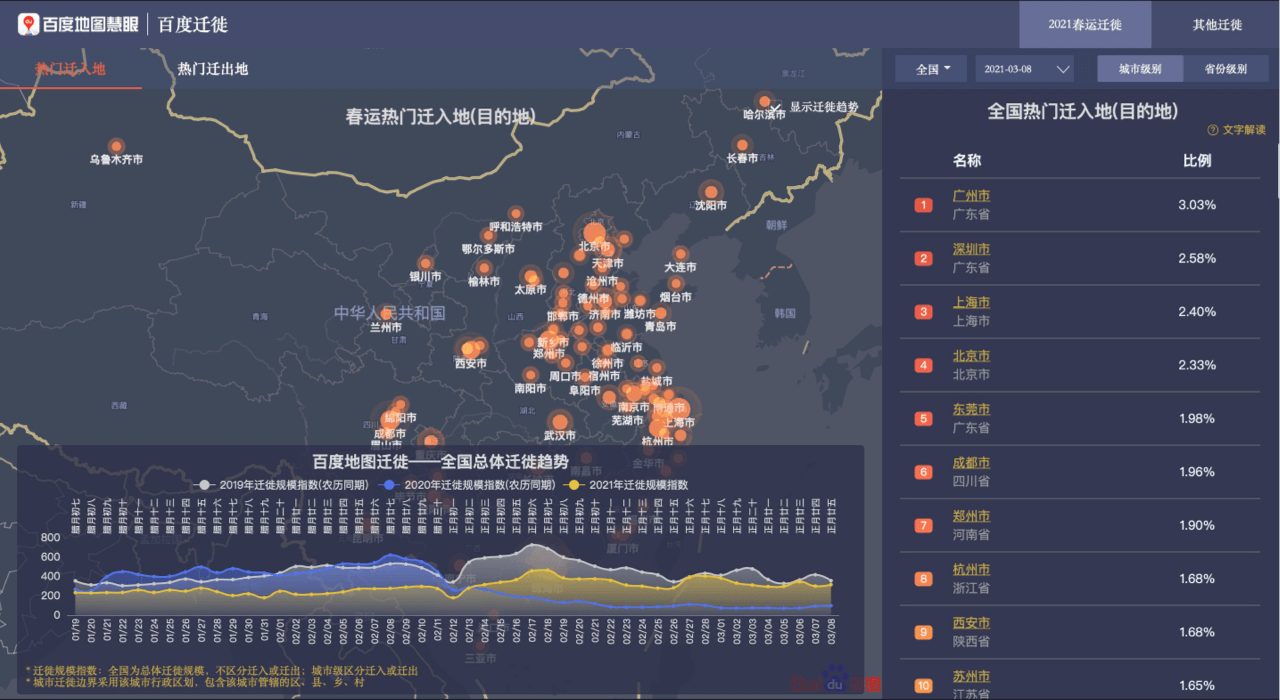Click the 比例 column header
The image size is (1280, 700).
1197,160
